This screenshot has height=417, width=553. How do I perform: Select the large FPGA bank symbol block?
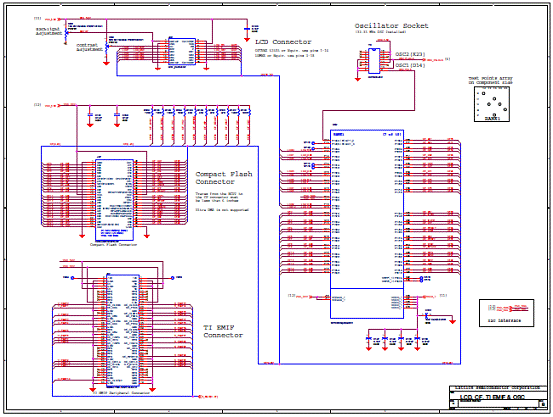tap(367, 224)
